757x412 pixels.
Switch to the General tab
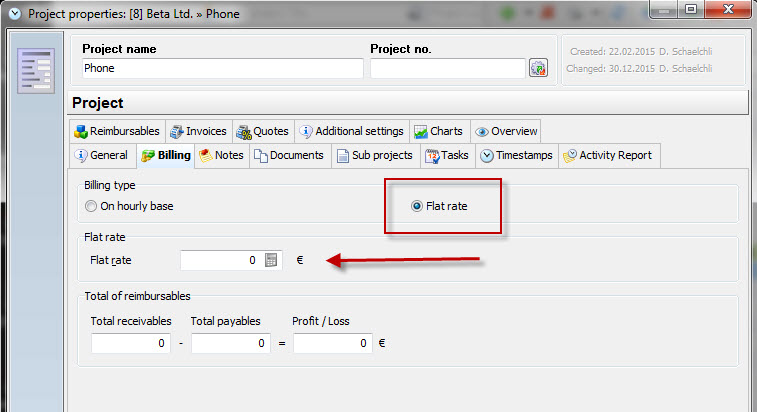click(102, 155)
